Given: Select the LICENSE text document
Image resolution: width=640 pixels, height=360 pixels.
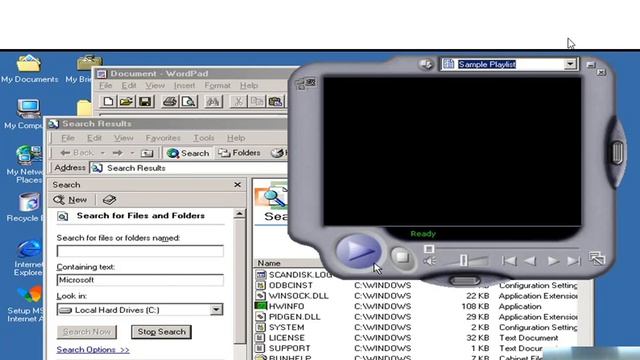Looking at the screenshot, I should pyautogui.click(x=287, y=338).
